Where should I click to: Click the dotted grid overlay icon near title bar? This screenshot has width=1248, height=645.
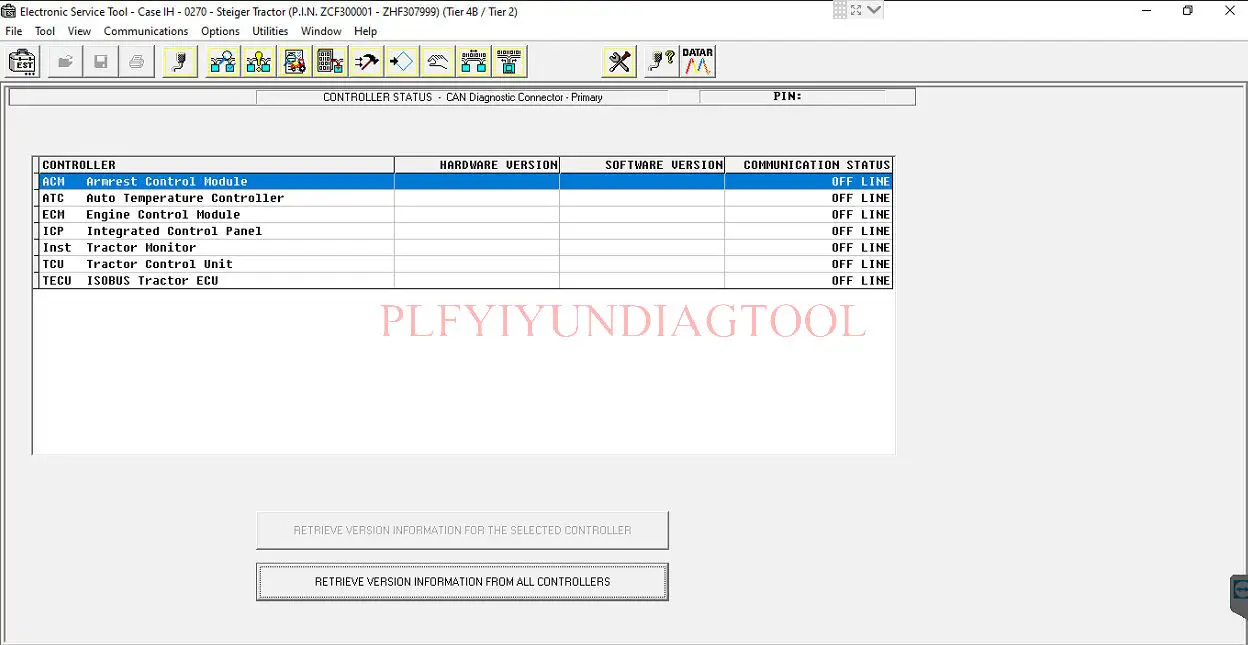(840, 9)
